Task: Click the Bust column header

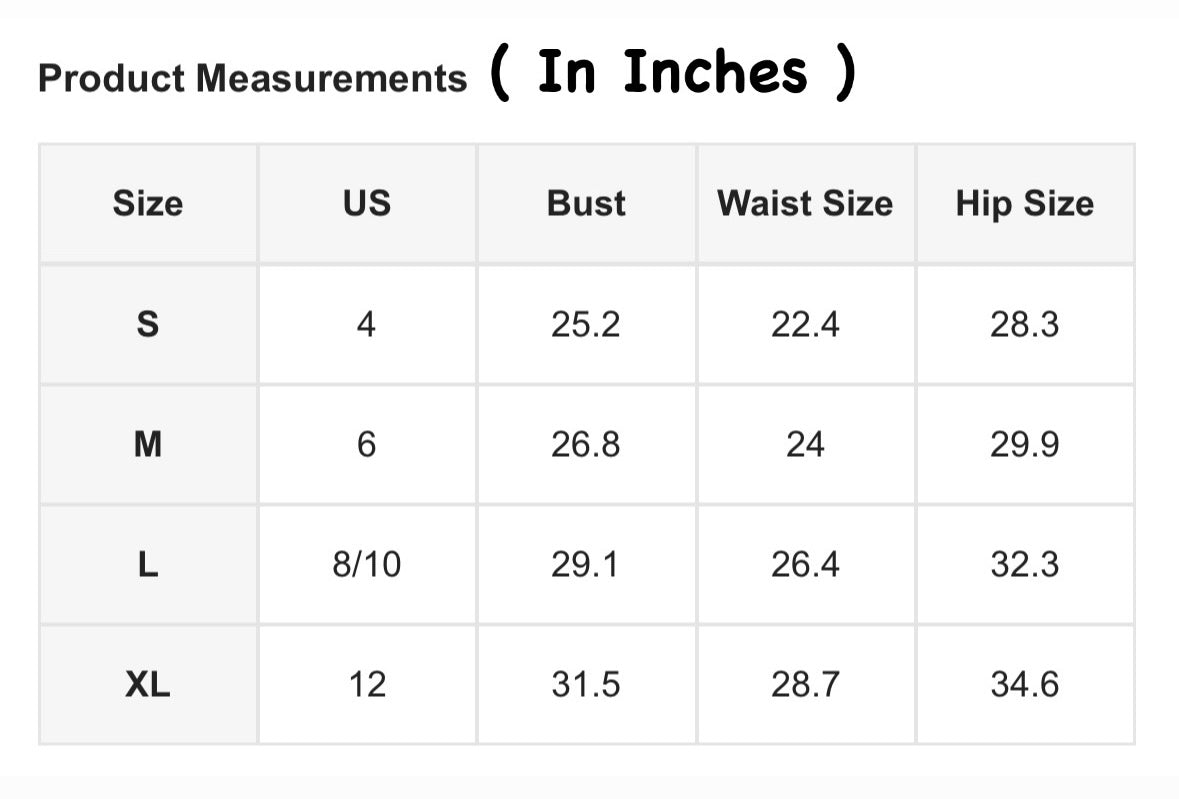Action: [x=586, y=204]
